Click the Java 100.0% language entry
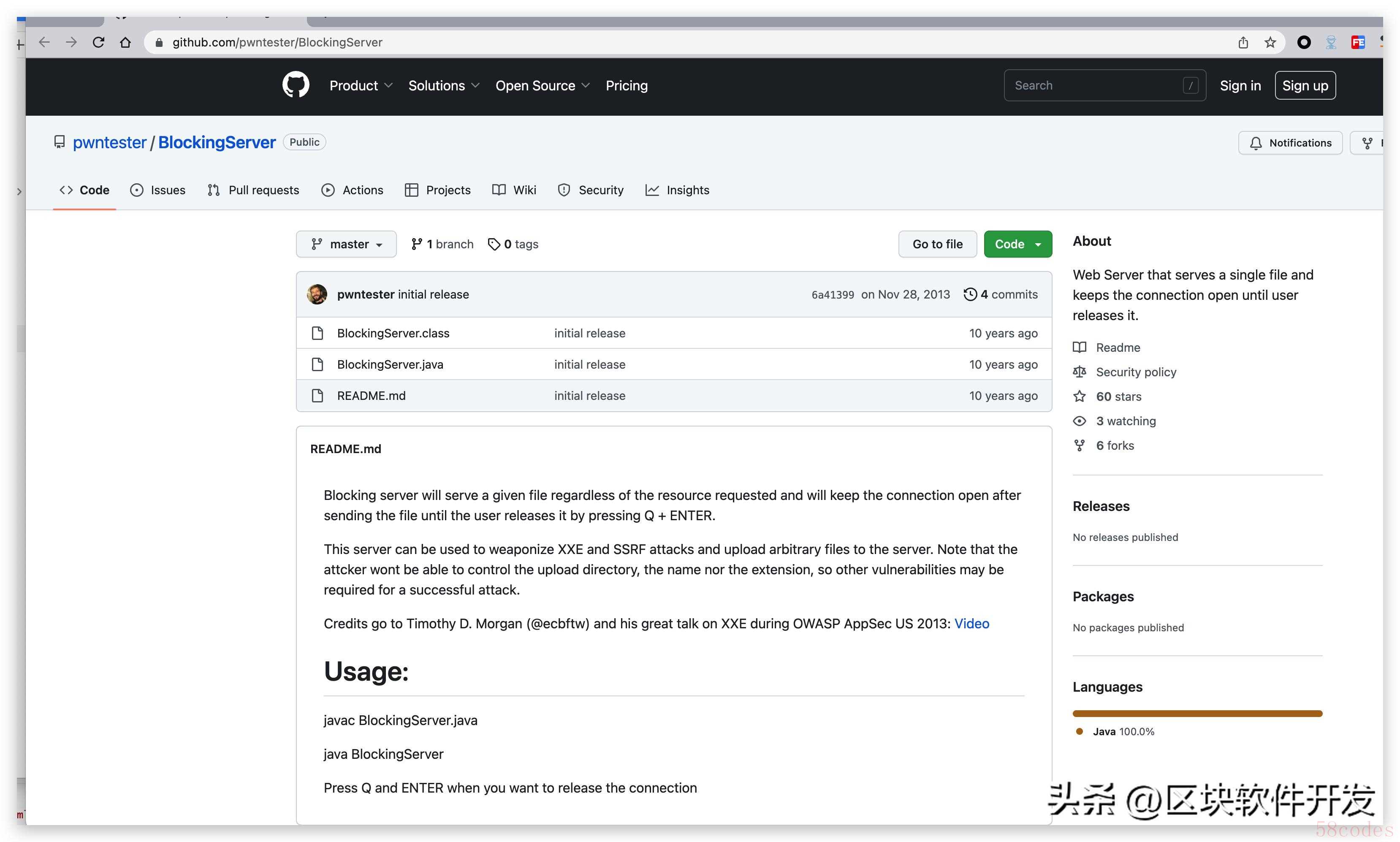The image size is (1400, 842). (1115, 731)
